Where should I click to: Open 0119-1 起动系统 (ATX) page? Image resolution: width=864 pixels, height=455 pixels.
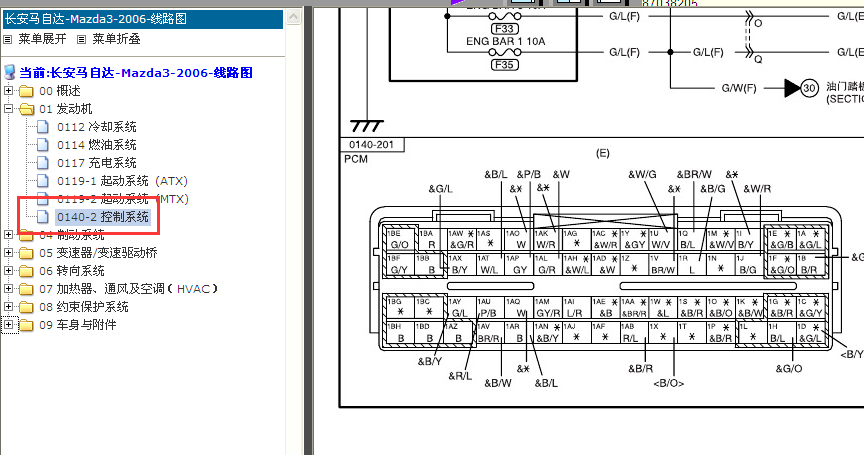tap(122, 181)
